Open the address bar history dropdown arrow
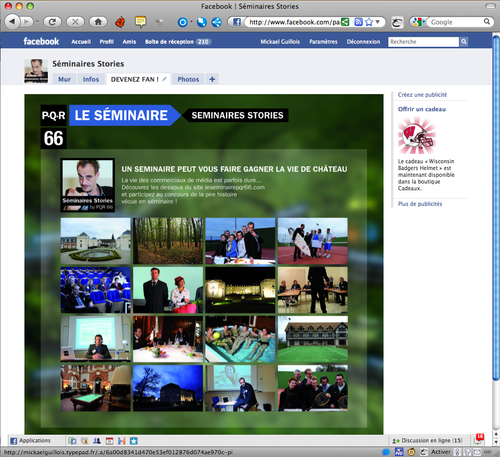 (378, 22)
